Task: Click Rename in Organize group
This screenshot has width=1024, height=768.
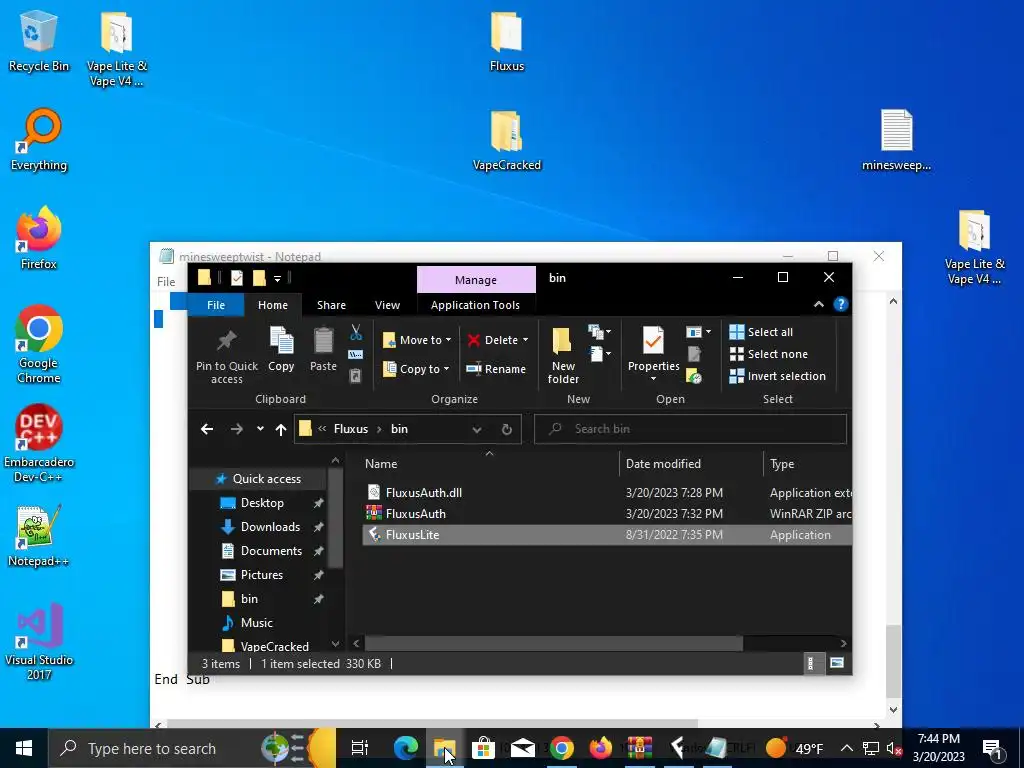Action: (x=496, y=369)
